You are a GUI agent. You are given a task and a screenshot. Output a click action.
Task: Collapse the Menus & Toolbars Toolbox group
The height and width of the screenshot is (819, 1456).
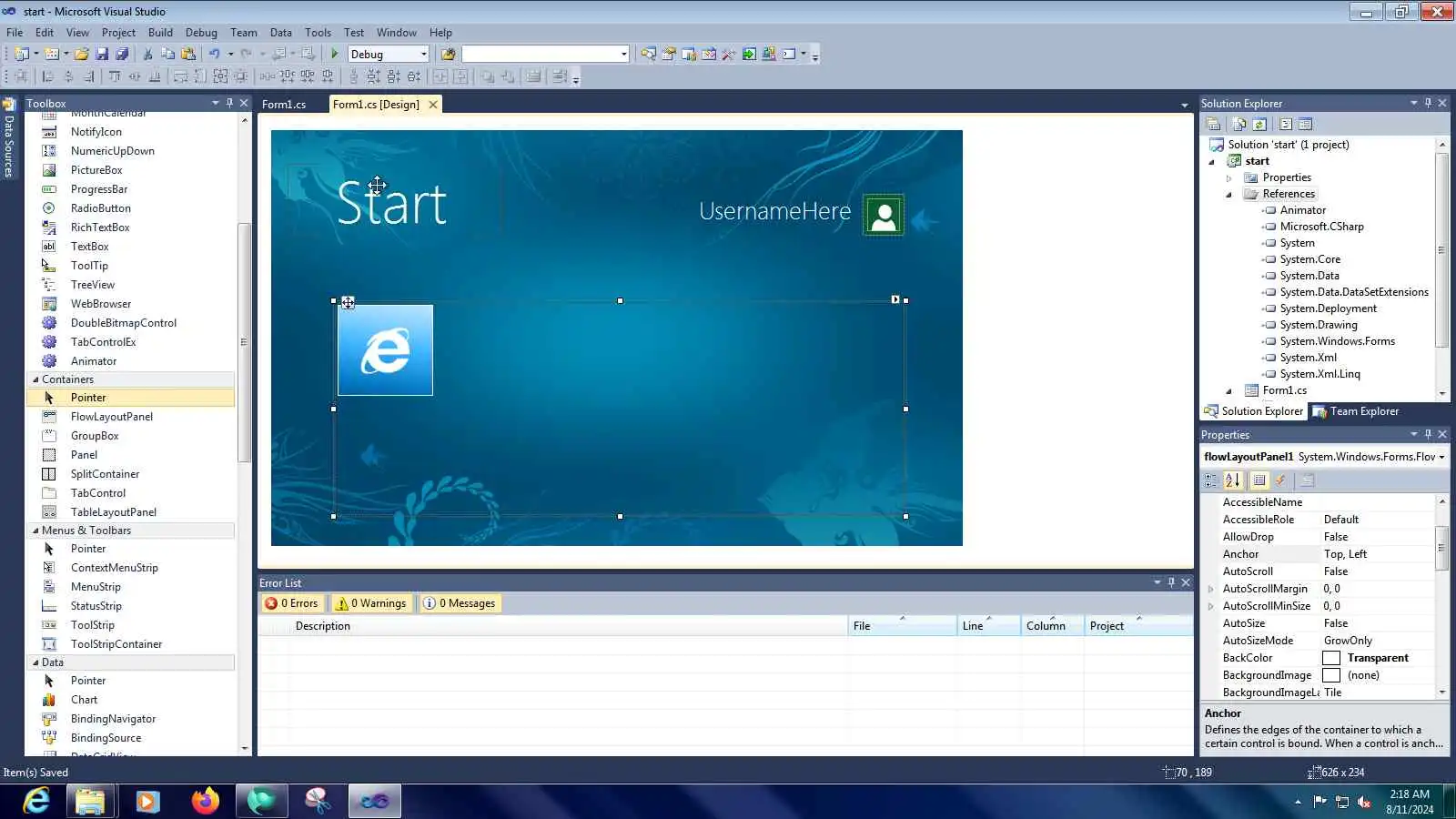click(x=36, y=531)
